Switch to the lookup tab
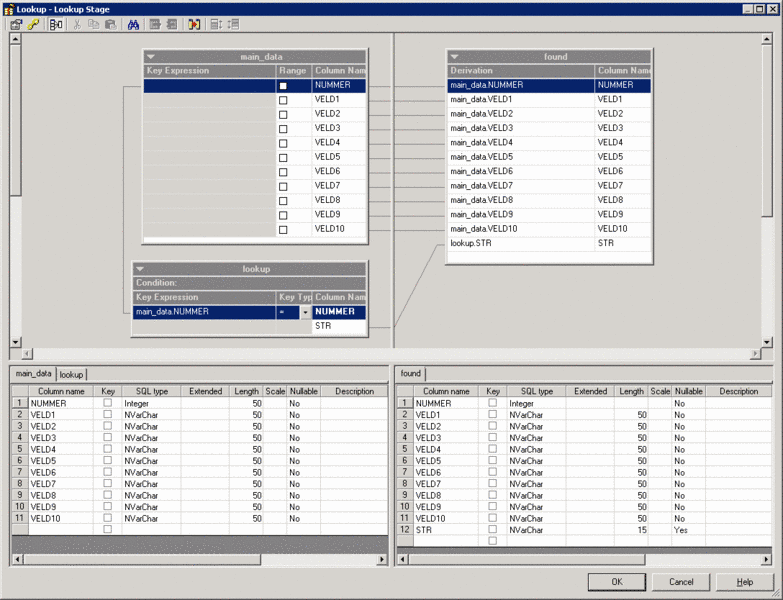783x600 pixels. (71, 374)
